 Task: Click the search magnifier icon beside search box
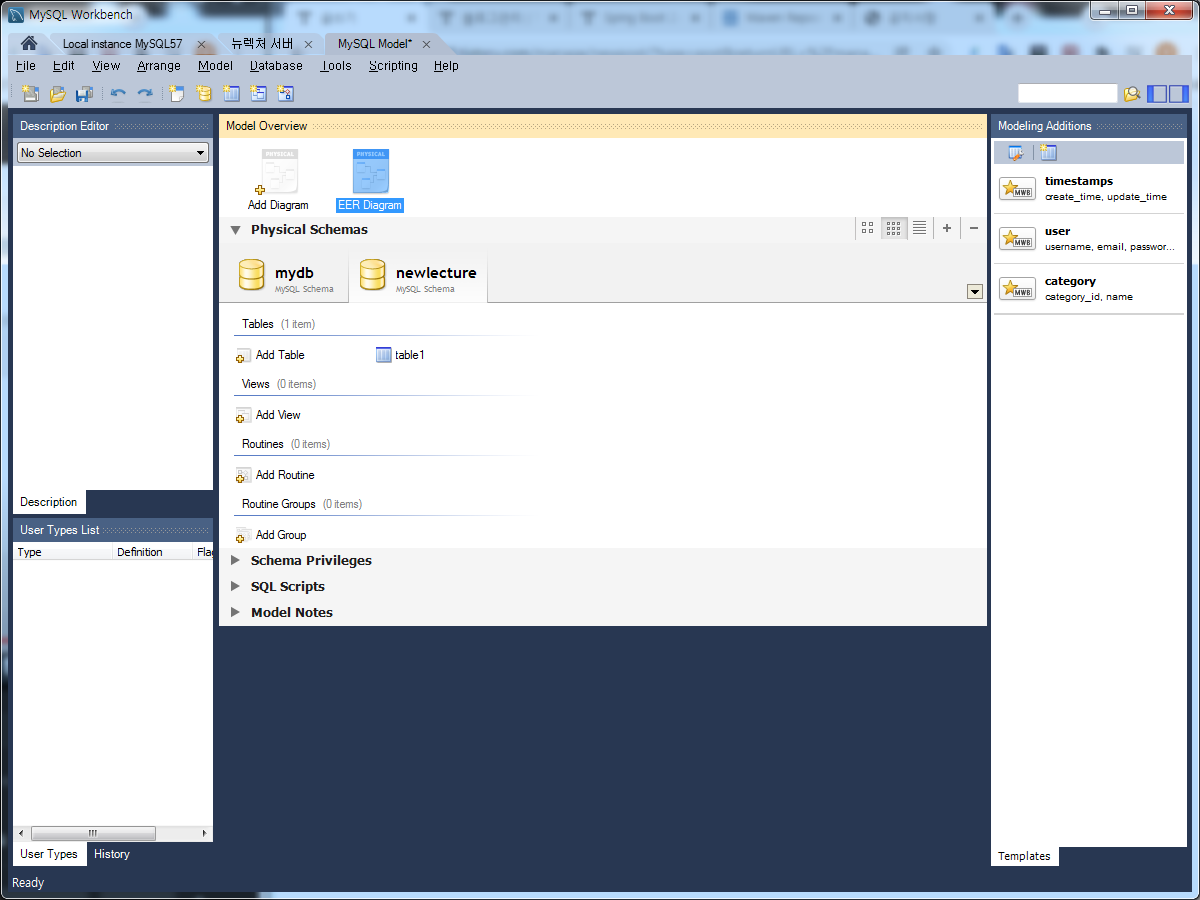point(1132,94)
